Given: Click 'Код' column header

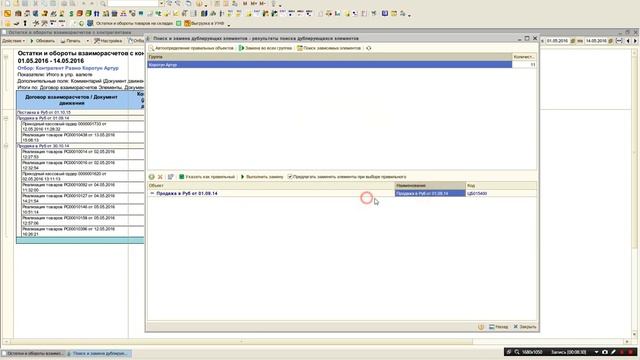Looking at the screenshot, I should tap(501, 185).
